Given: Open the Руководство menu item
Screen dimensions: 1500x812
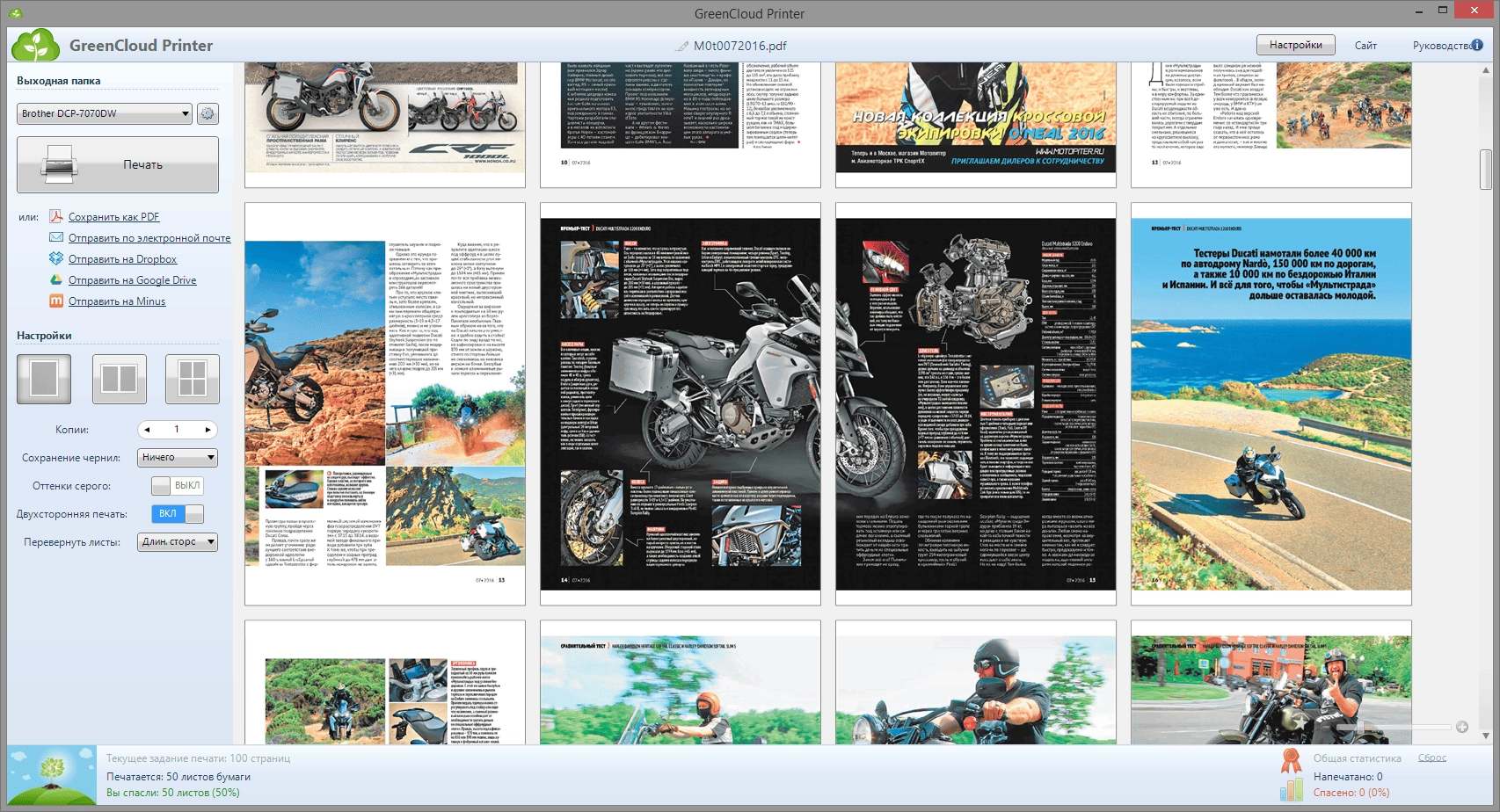Looking at the screenshot, I should [x=1442, y=46].
